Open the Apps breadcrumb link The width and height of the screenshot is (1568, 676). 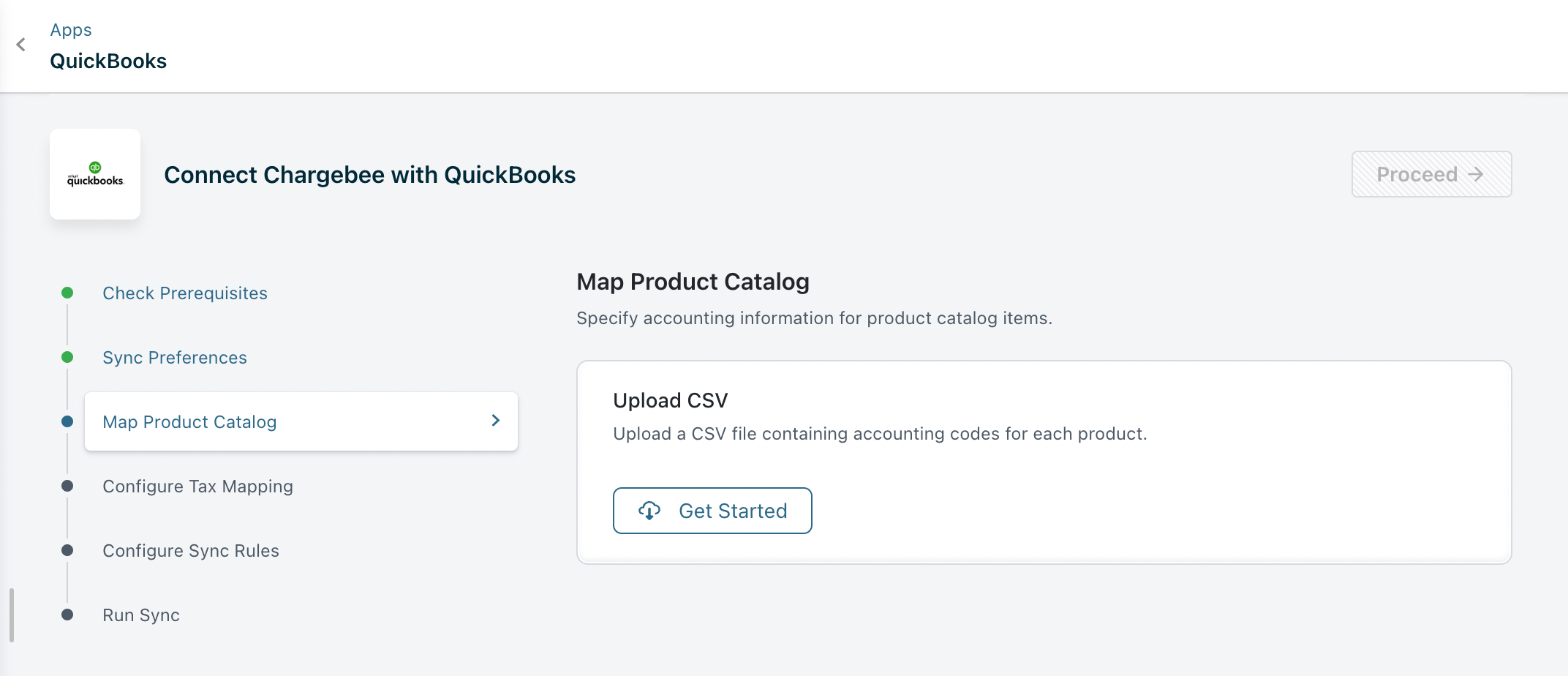point(71,30)
